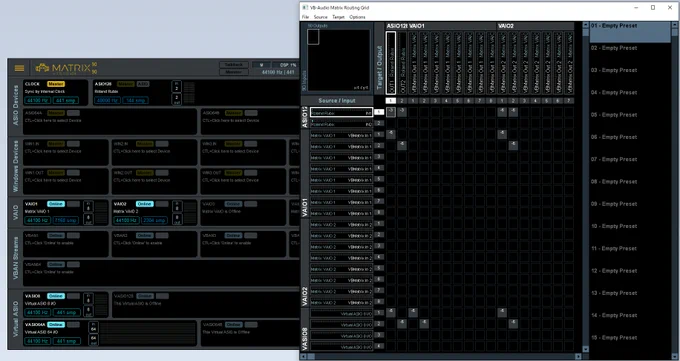Click VB-Audio Matrix Routing Grid title icon
The height and width of the screenshot is (361, 680).
[305, 7]
